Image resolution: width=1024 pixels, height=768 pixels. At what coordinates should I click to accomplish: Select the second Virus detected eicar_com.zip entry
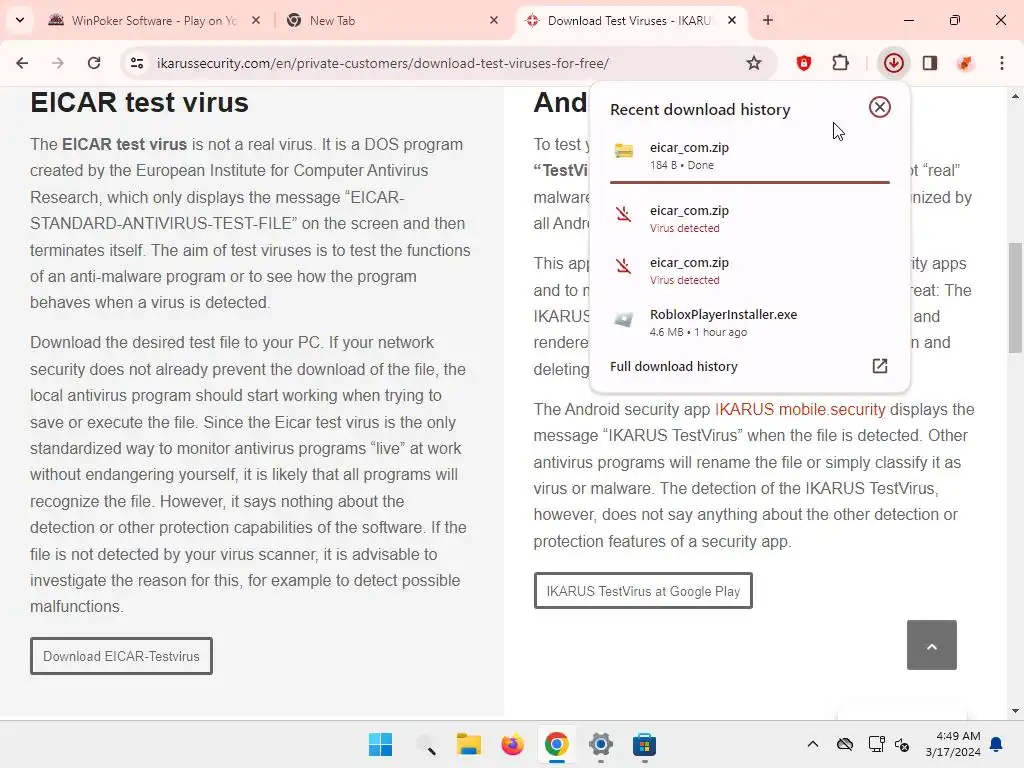click(750, 270)
